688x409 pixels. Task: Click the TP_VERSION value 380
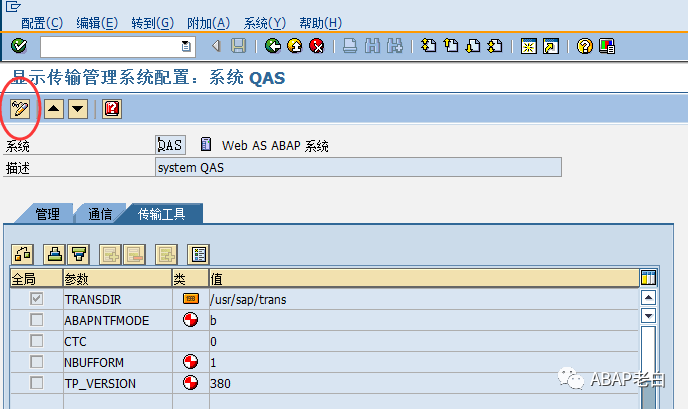point(424,383)
